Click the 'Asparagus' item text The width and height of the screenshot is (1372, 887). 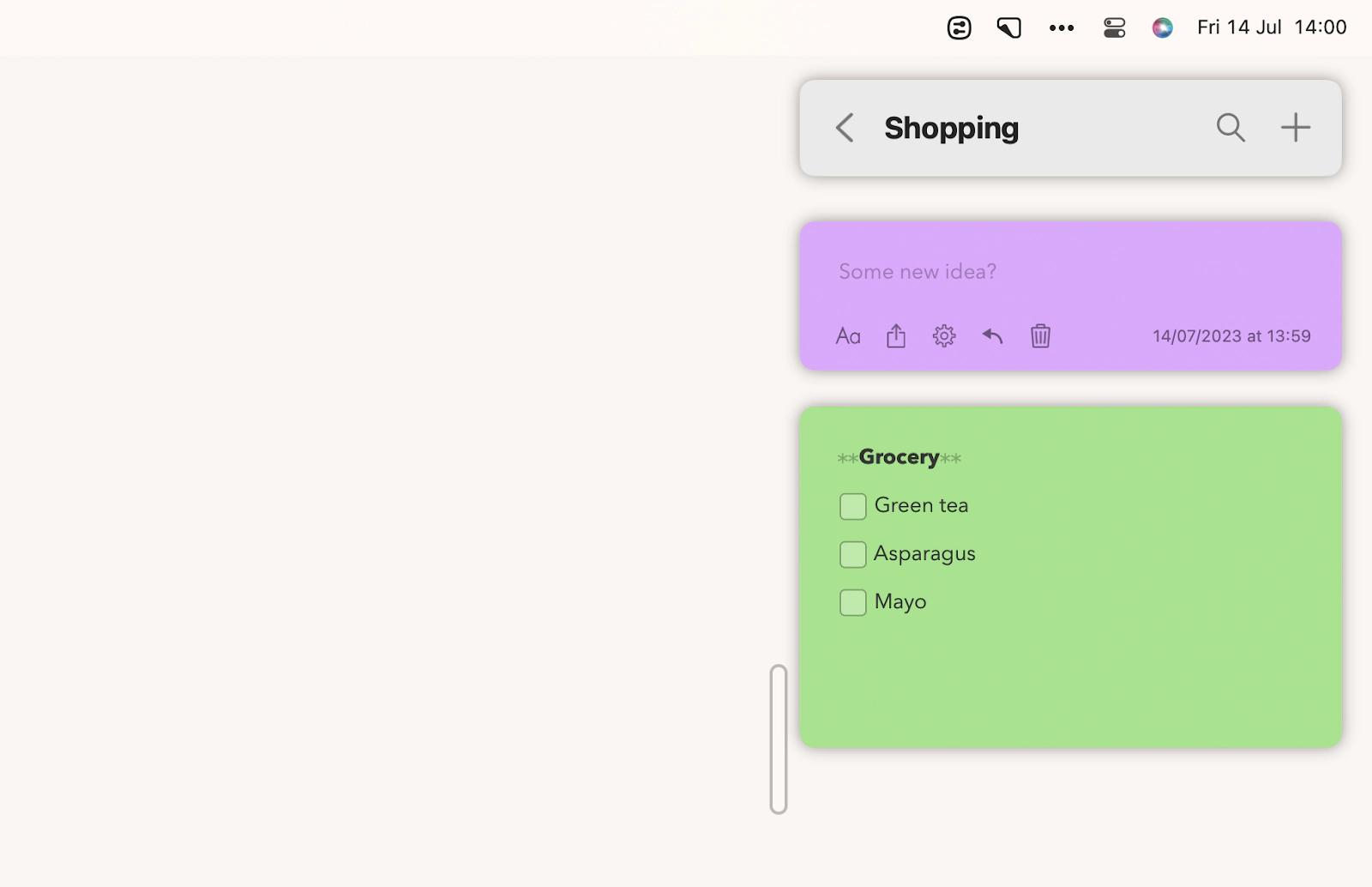coord(924,554)
